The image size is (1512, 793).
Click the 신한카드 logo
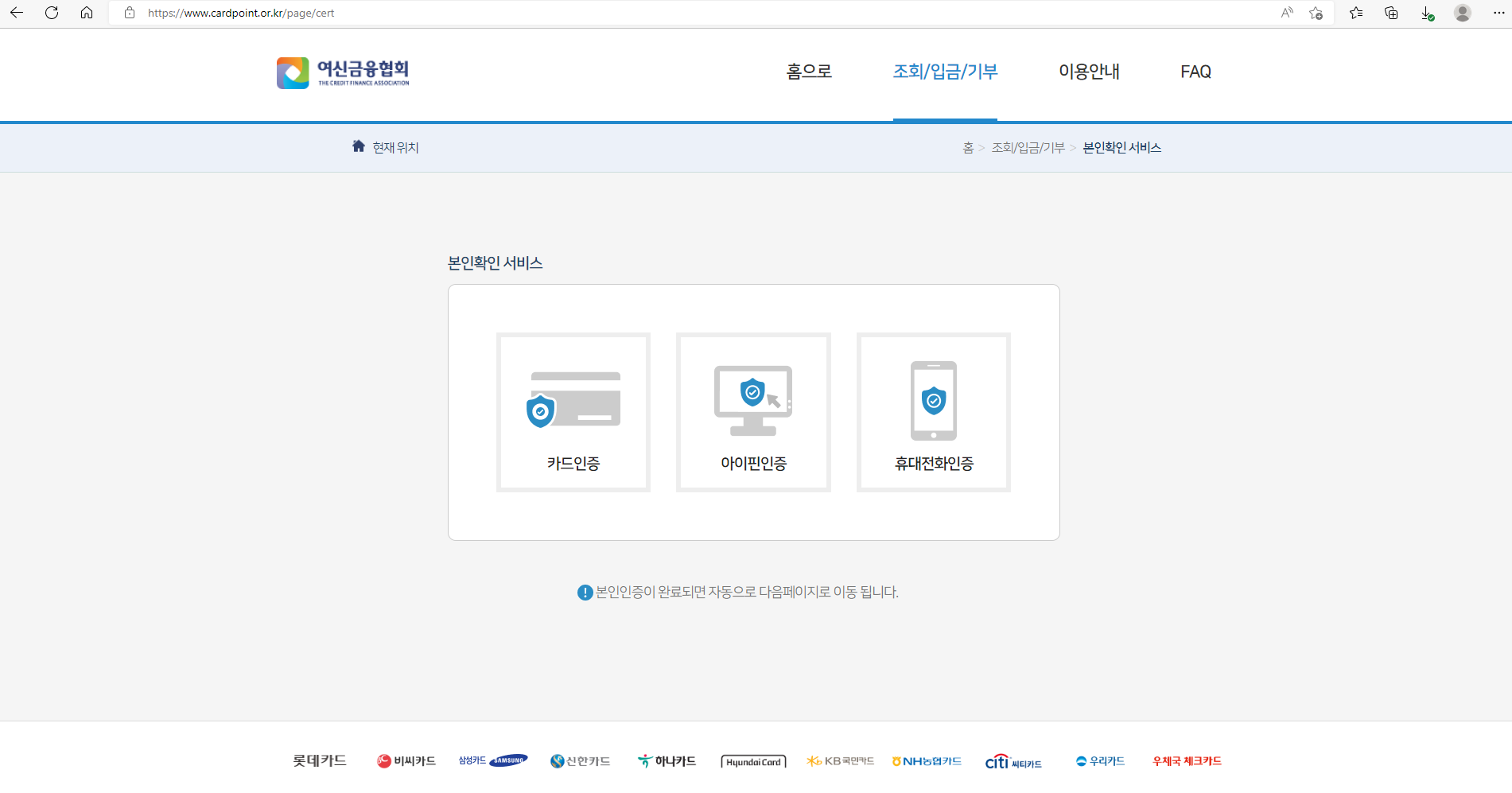click(x=580, y=760)
